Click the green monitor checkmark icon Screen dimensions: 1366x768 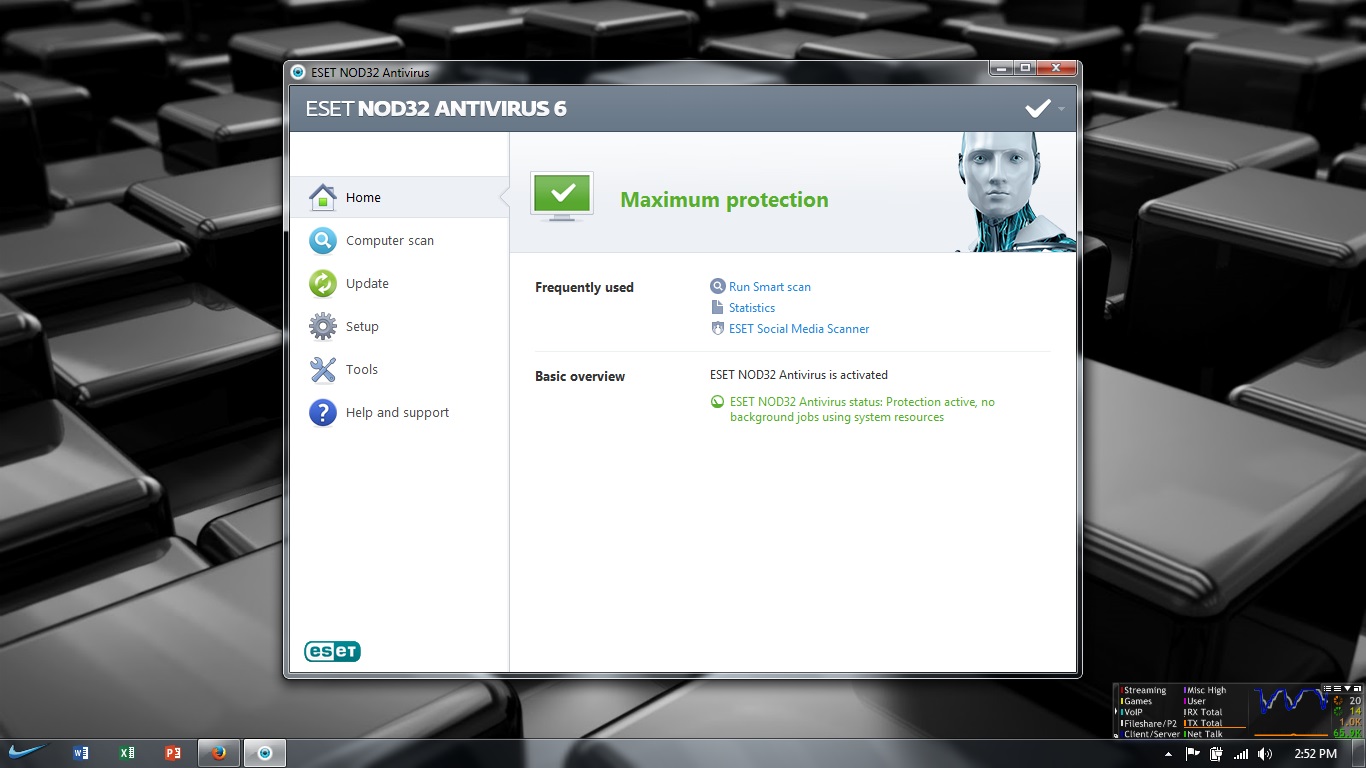click(x=562, y=196)
